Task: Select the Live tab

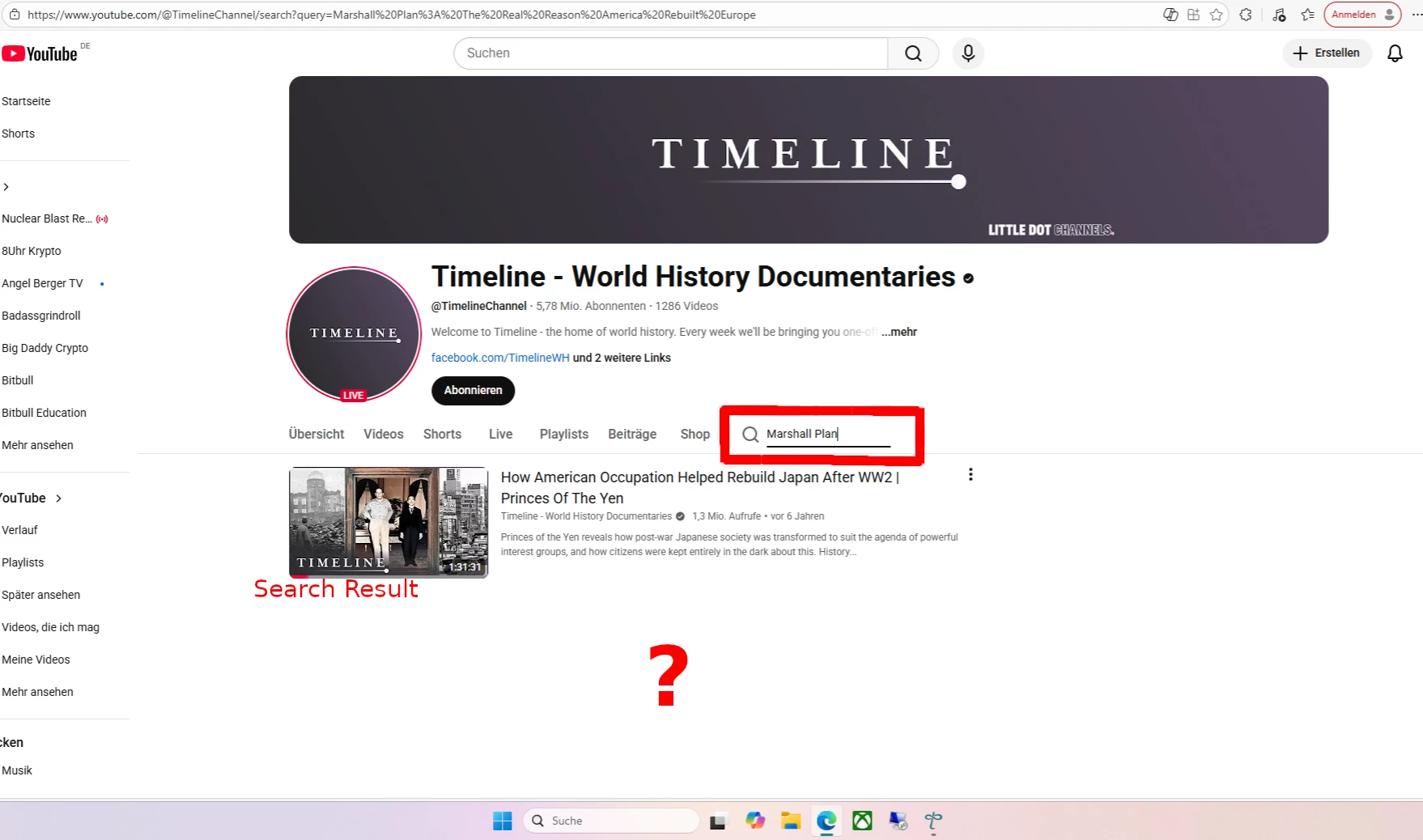Action: click(501, 435)
